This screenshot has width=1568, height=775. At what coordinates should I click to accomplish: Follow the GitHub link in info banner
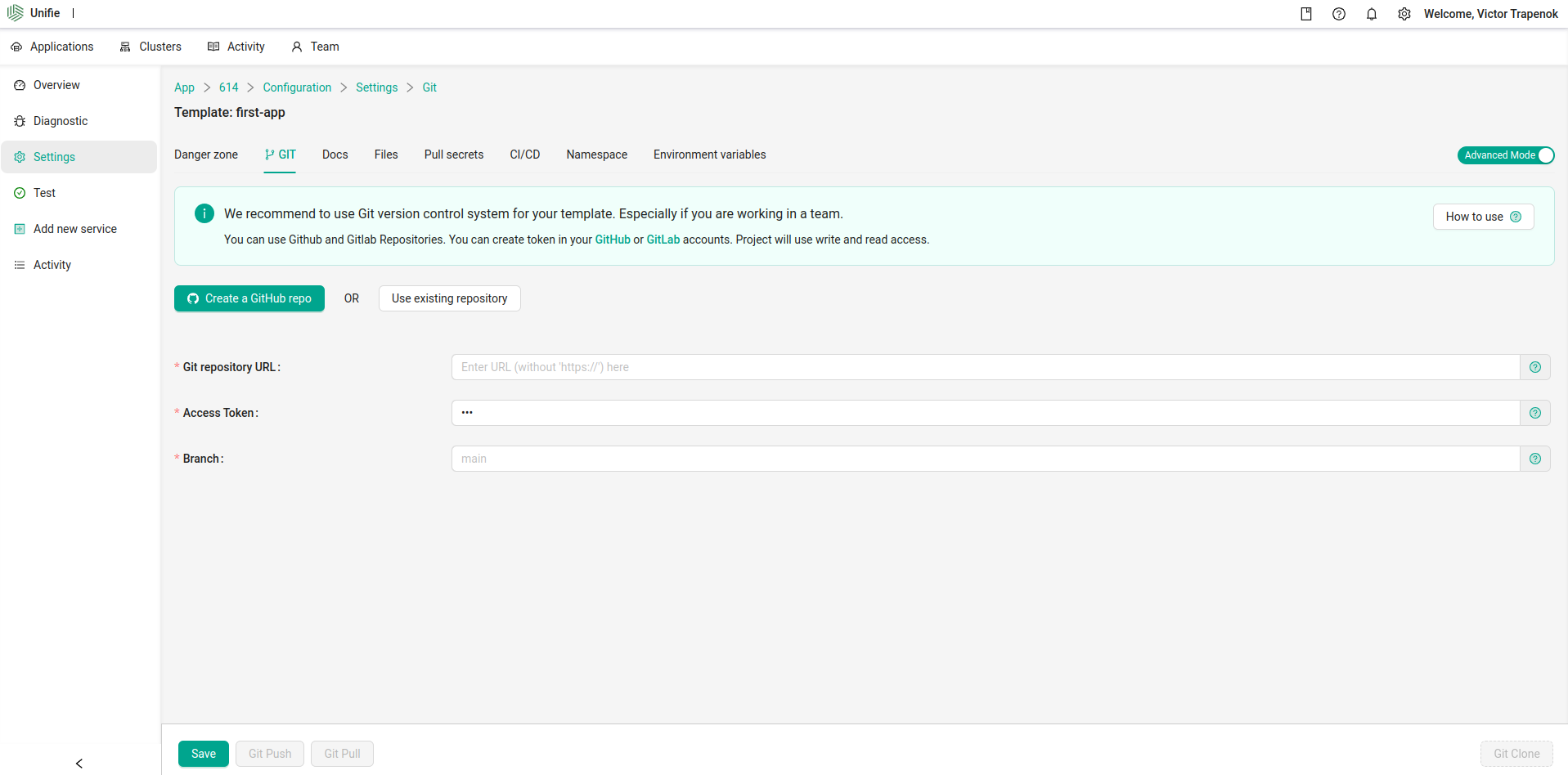coord(613,240)
